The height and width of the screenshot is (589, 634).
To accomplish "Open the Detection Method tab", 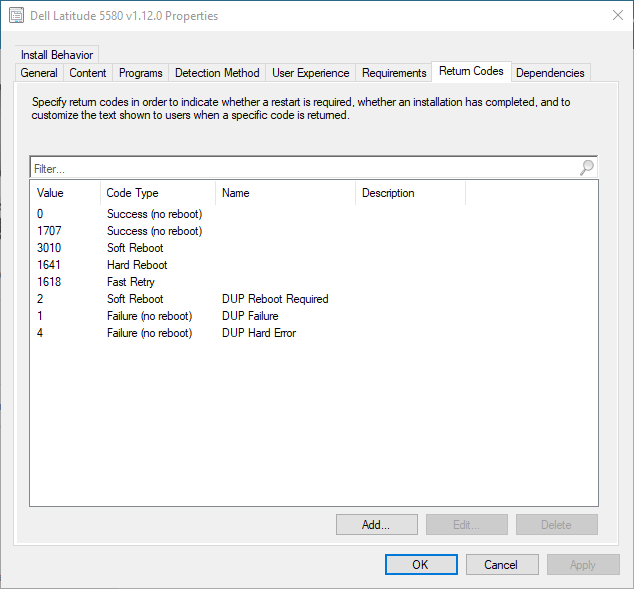I will [x=217, y=73].
